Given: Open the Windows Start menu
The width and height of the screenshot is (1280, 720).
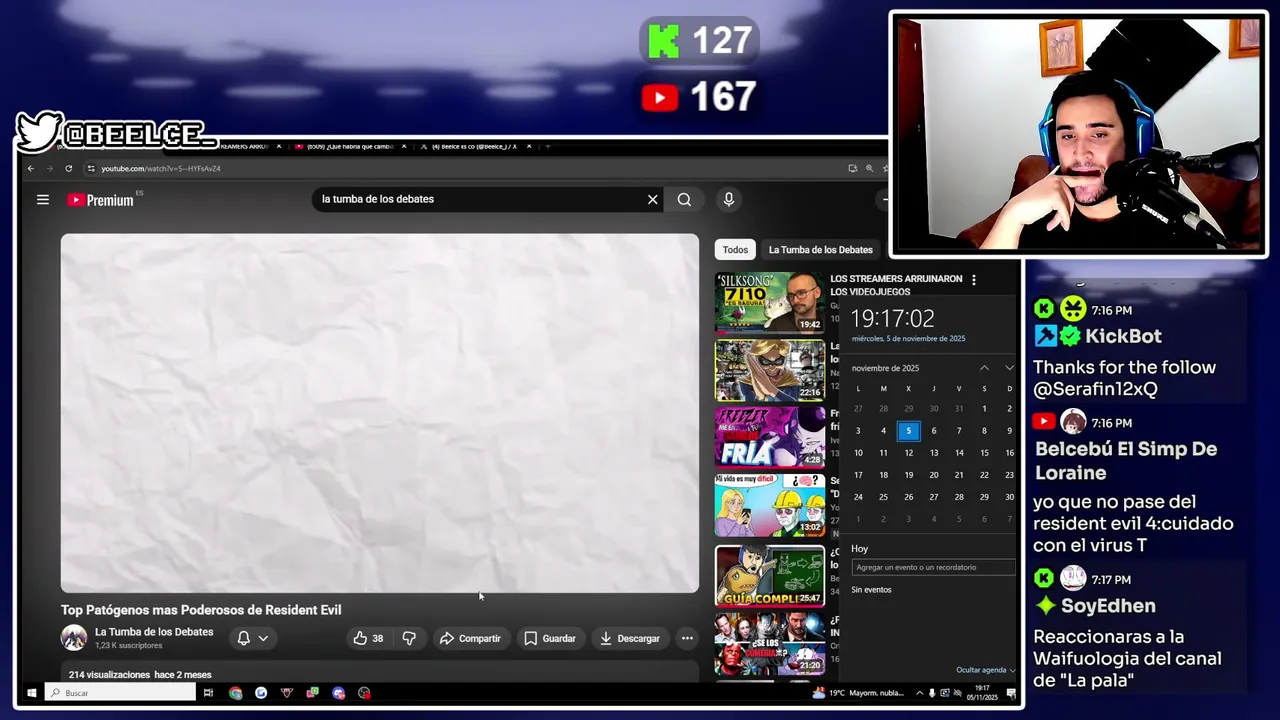Looking at the screenshot, I should click(x=31, y=693).
